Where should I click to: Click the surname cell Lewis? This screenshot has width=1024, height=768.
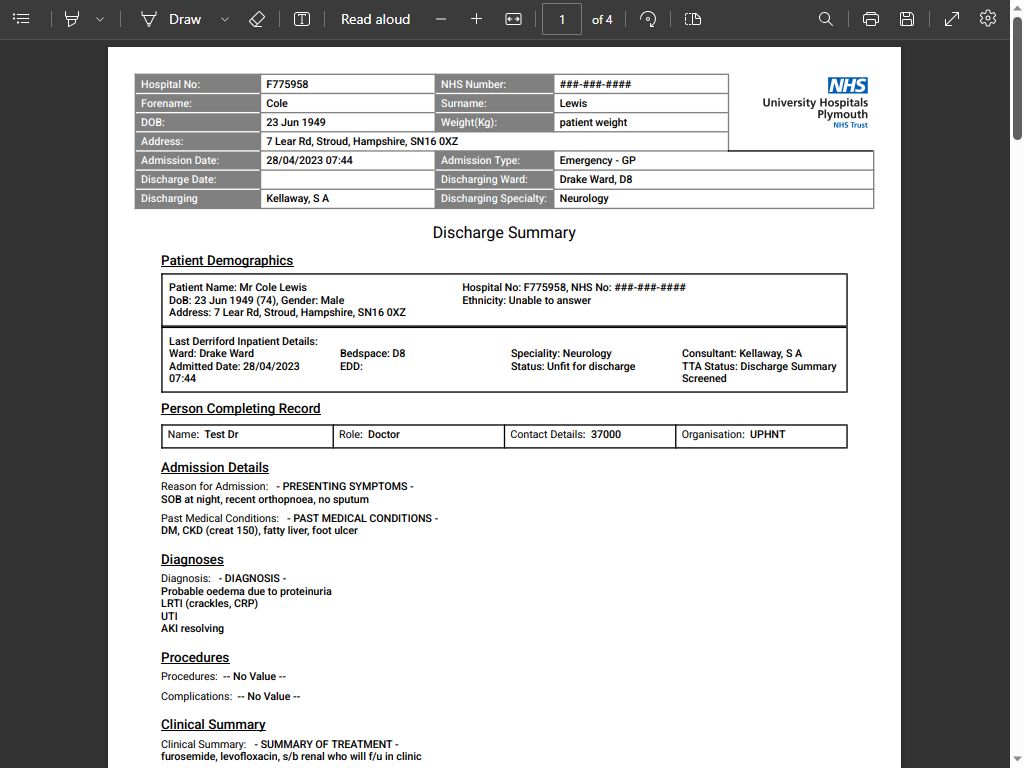641,103
